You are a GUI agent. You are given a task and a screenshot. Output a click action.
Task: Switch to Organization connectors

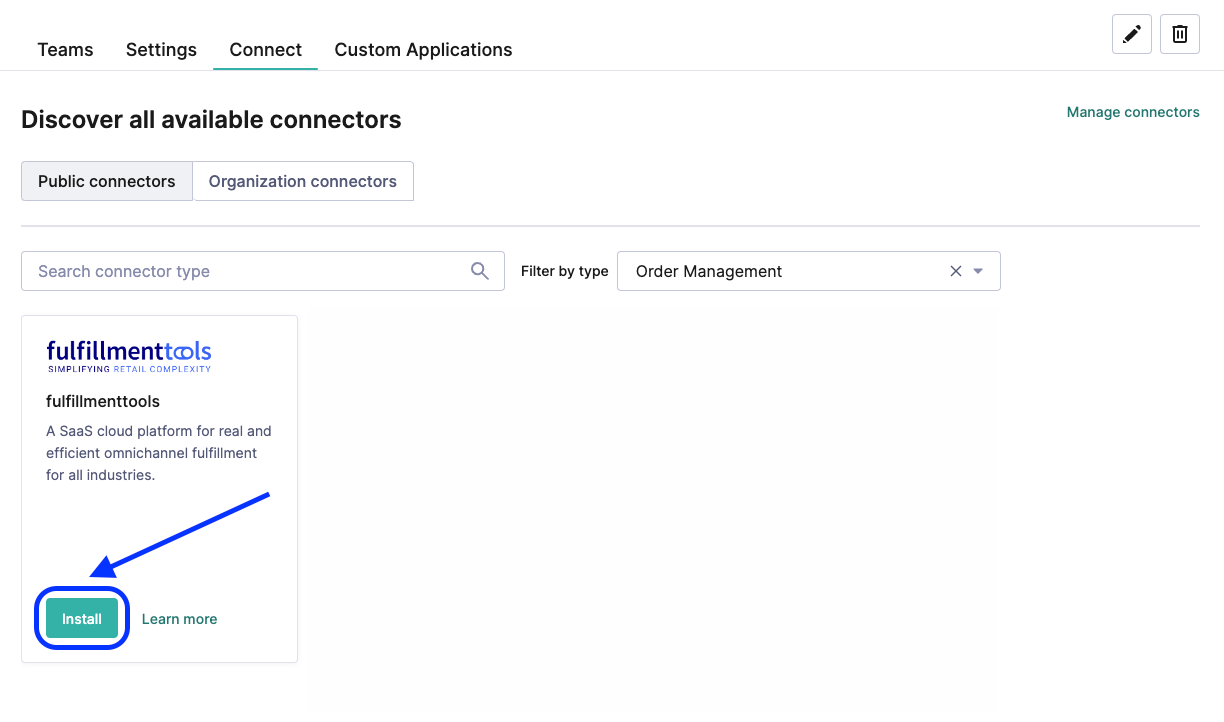pos(302,181)
